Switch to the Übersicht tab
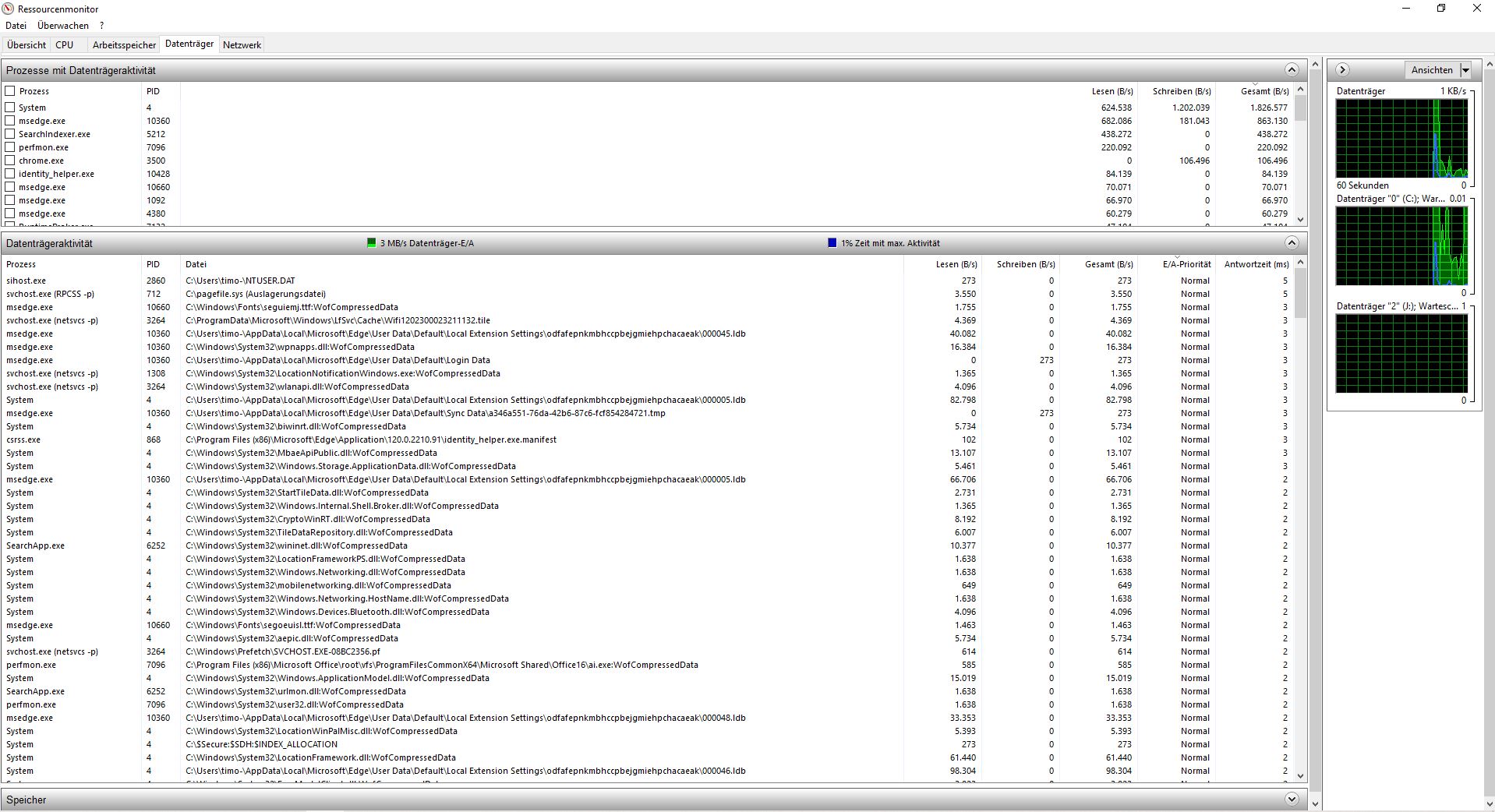1495x812 pixels. tap(27, 45)
